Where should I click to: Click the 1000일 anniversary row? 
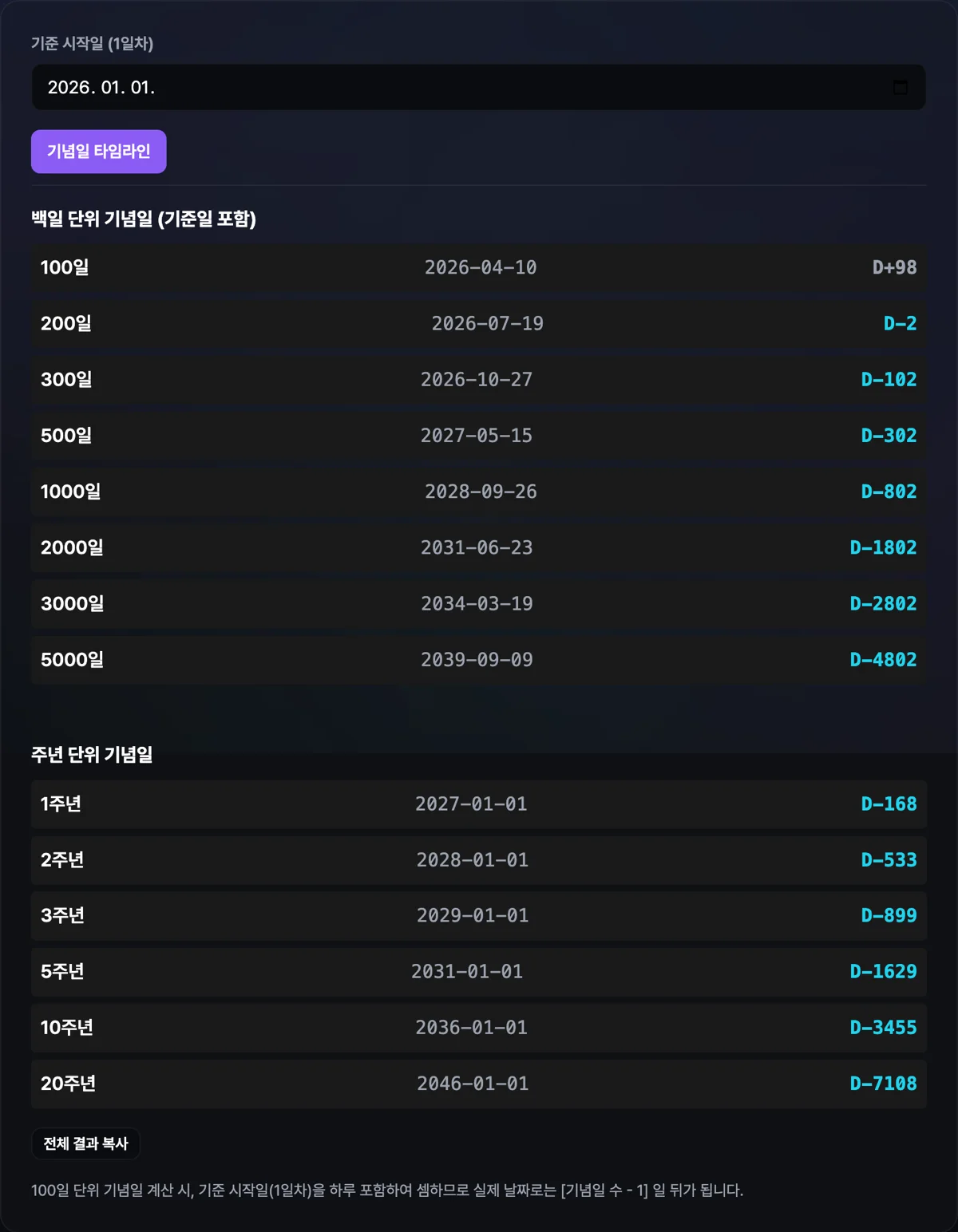pyautogui.click(x=479, y=492)
